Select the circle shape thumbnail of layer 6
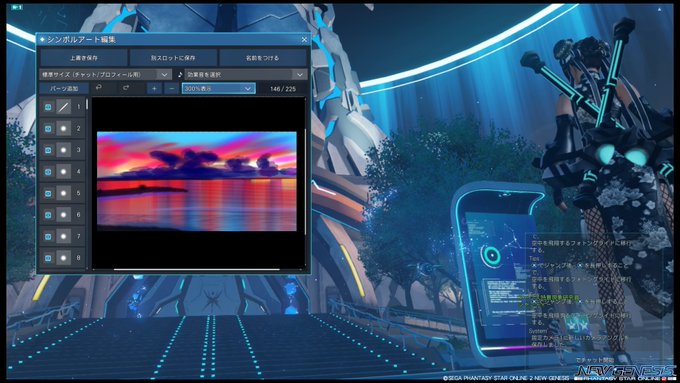The image size is (680, 383). pos(63,215)
